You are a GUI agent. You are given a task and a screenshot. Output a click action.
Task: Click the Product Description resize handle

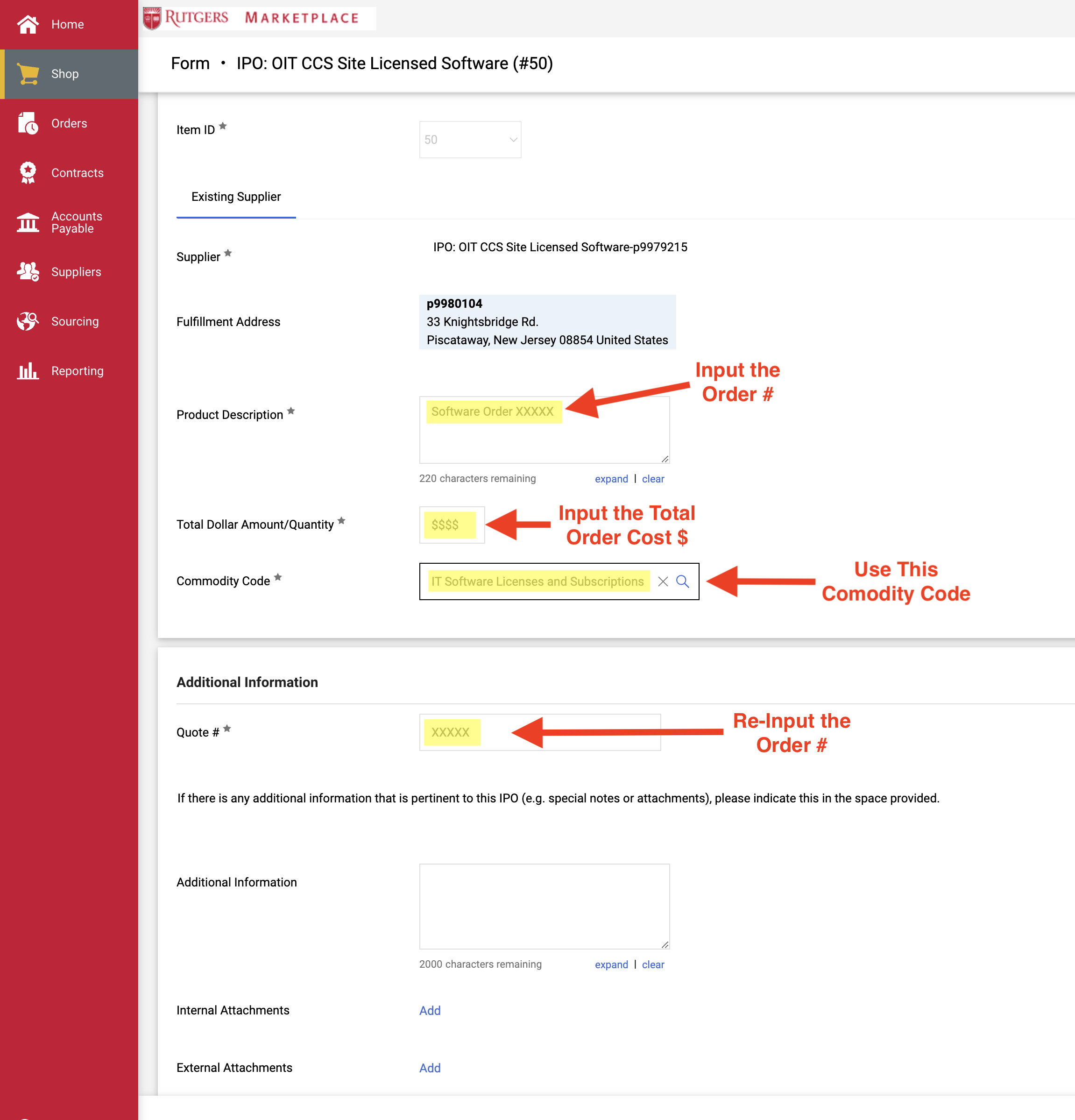tap(665, 459)
